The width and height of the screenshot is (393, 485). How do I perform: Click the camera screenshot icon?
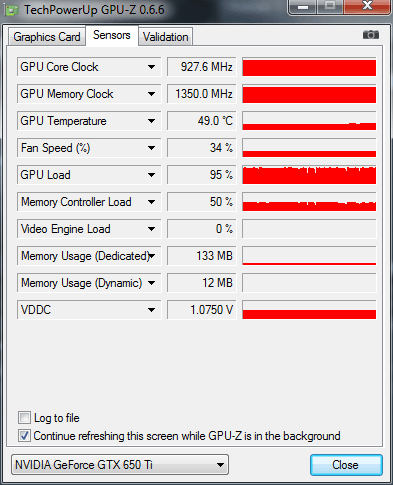[371, 35]
